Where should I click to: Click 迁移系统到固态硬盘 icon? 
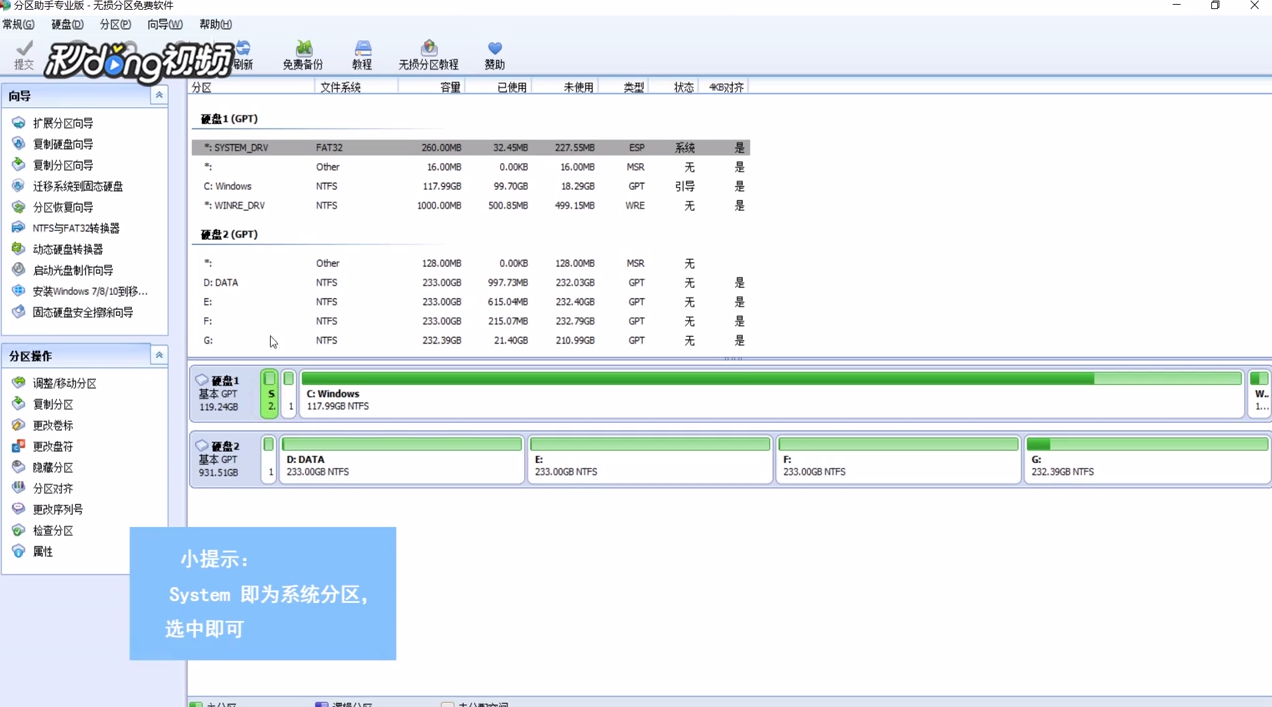coord(18,186)
